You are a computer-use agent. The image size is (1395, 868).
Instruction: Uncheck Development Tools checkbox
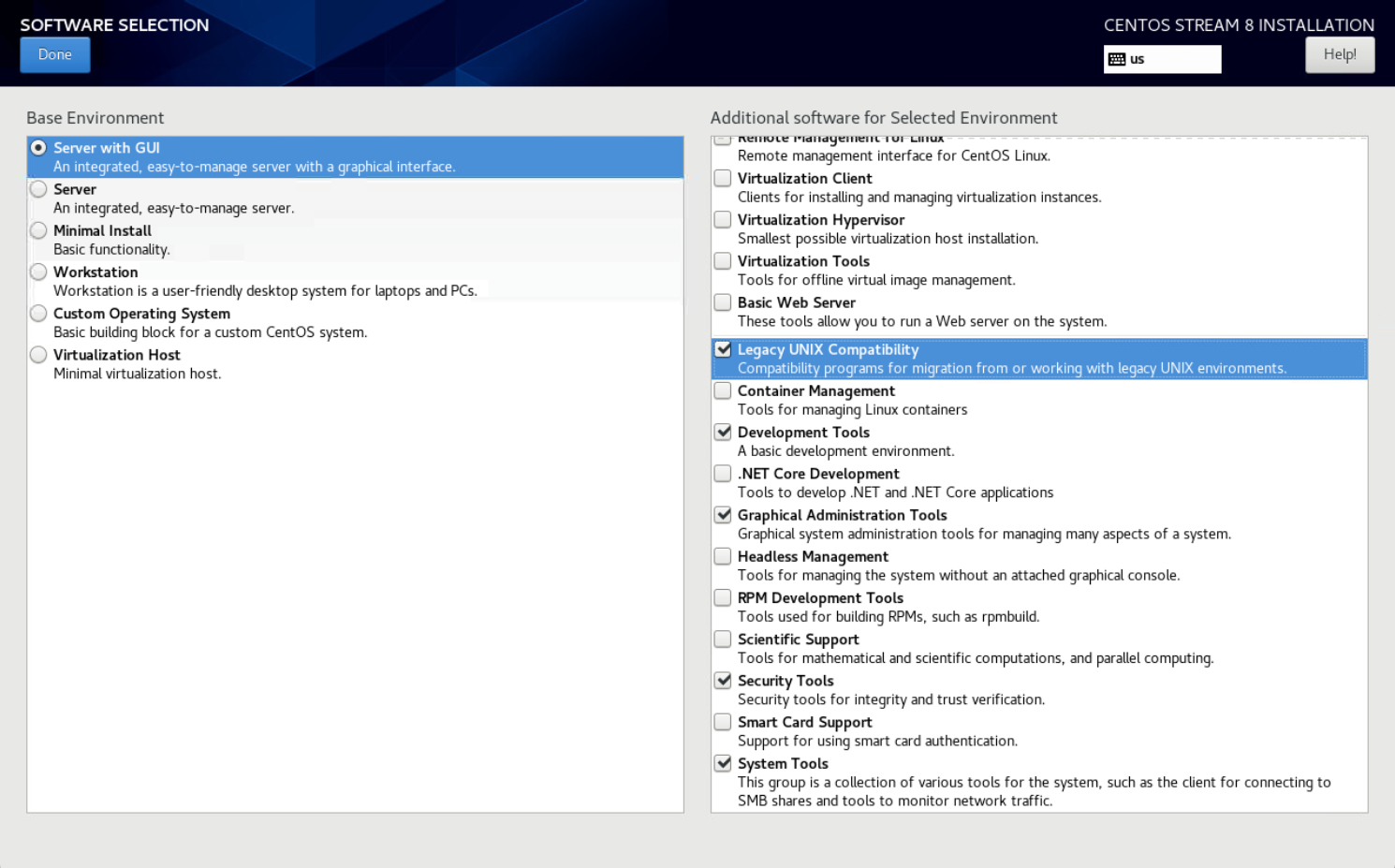(x=723, y=432)
